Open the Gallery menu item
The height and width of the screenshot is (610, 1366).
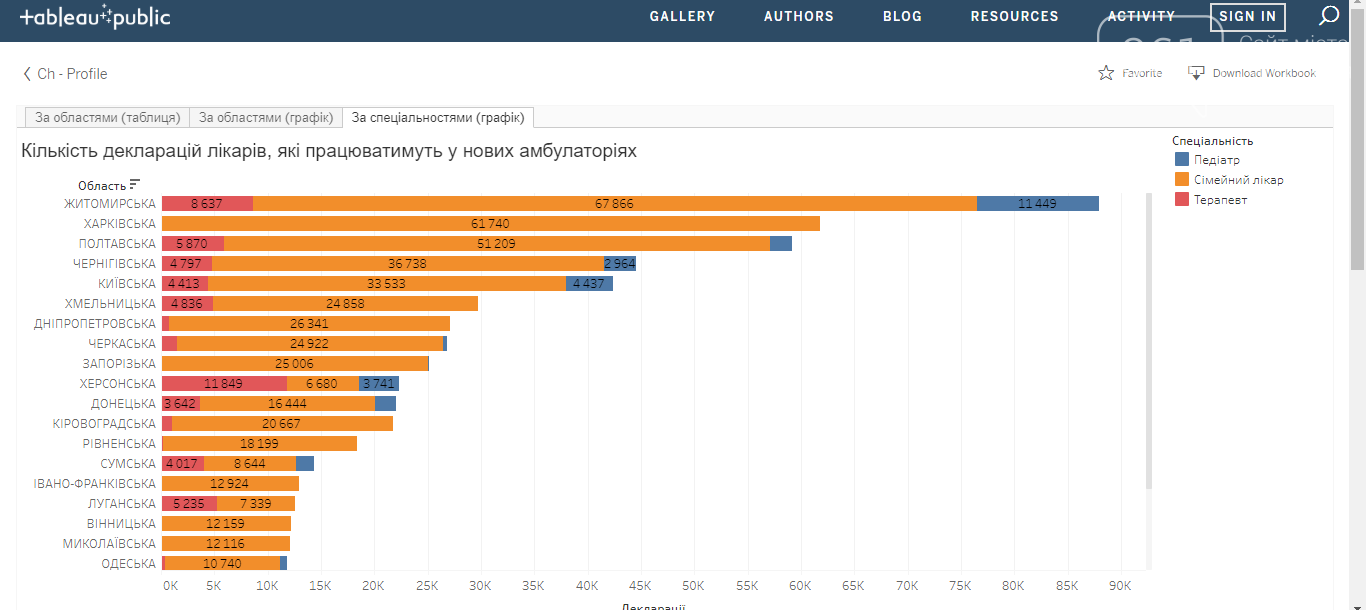[682, 16]
